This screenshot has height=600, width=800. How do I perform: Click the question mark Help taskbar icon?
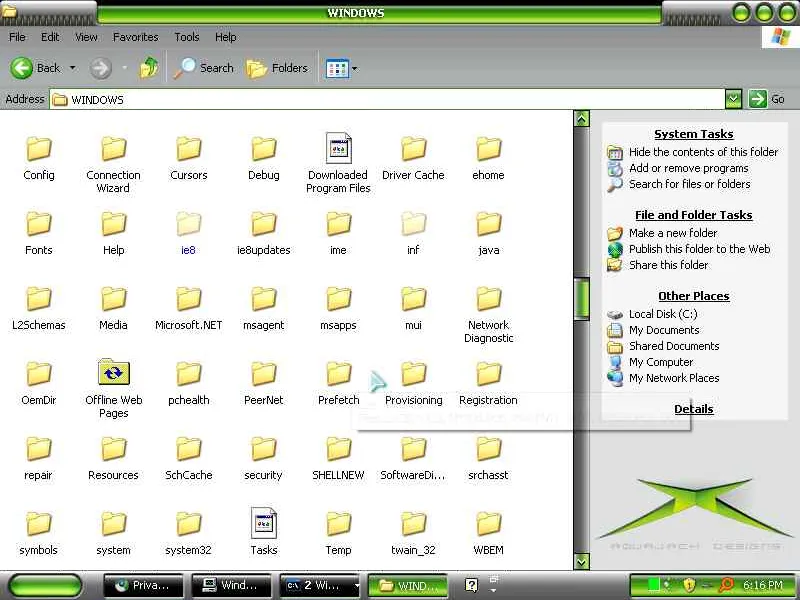[x=472, y=585]
